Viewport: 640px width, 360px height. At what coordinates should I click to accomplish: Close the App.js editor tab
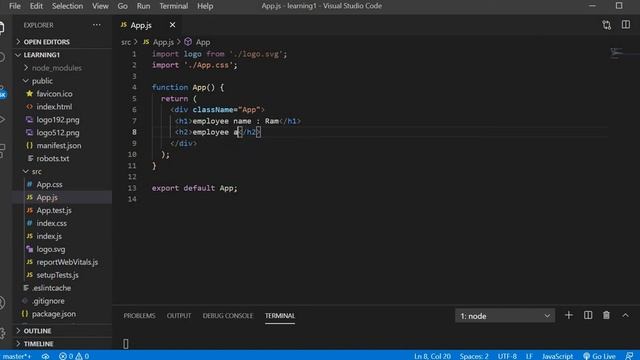point(172,25)
